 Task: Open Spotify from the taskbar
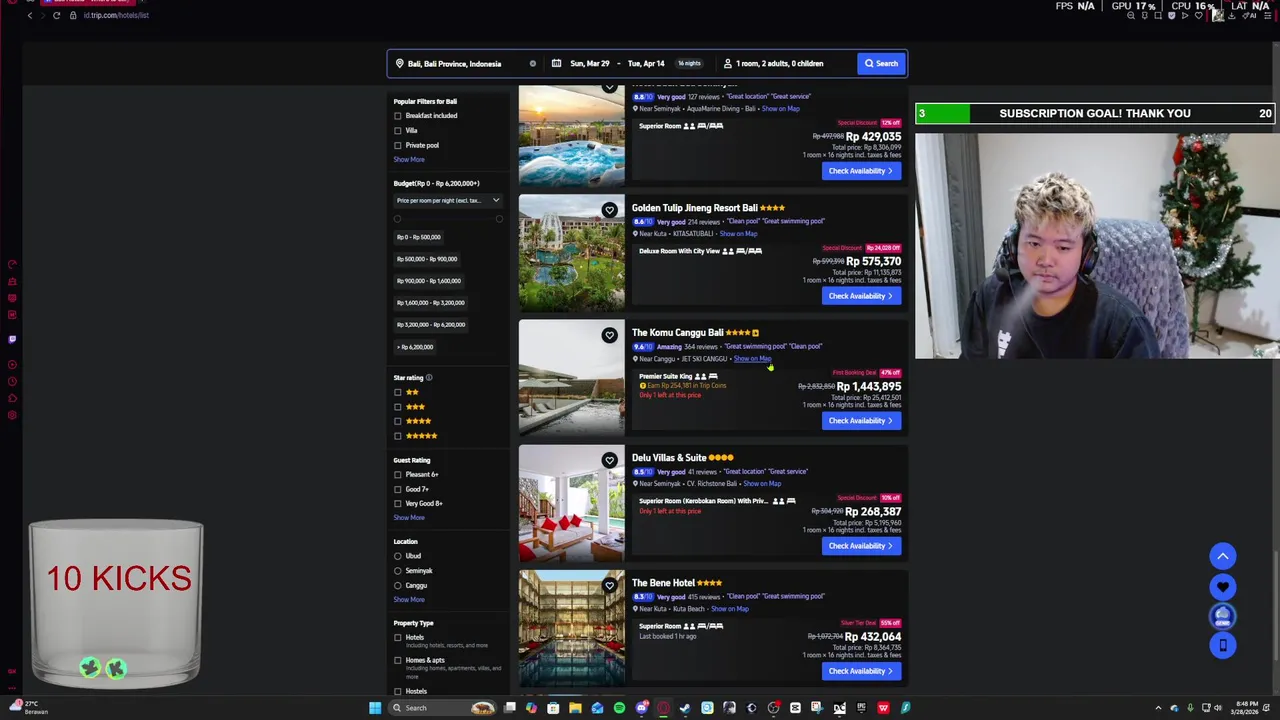pyautogui.click(x=619, y=708)
